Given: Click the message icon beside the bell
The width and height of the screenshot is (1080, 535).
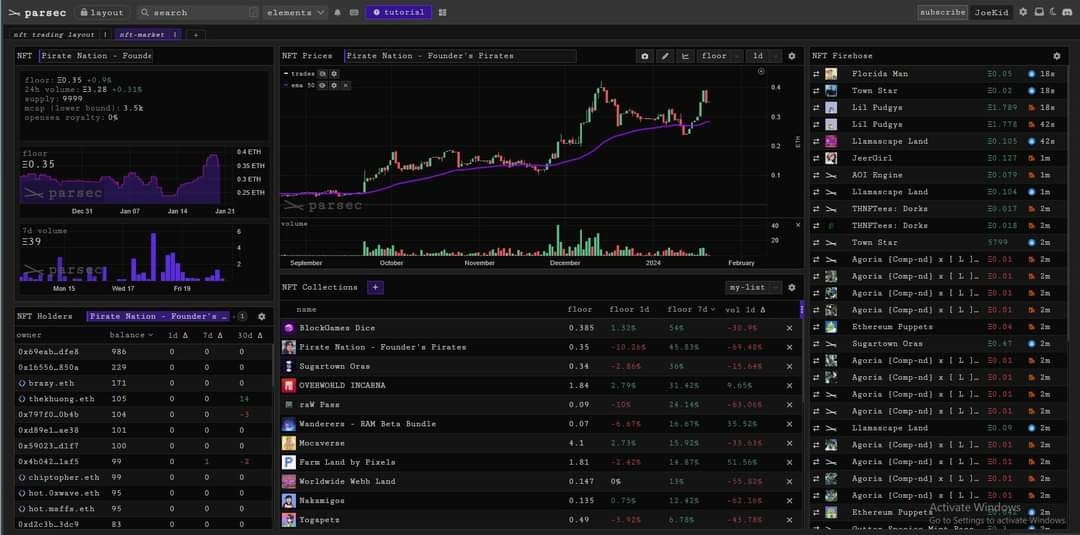Looking at the screenshot, I should pyautogui.click(x=354, y=12).
